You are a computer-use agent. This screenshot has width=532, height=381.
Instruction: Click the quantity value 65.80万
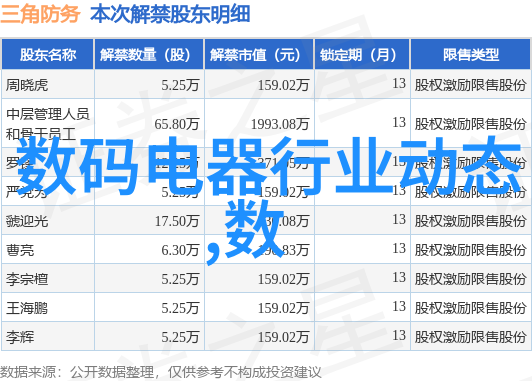point(176,124)
